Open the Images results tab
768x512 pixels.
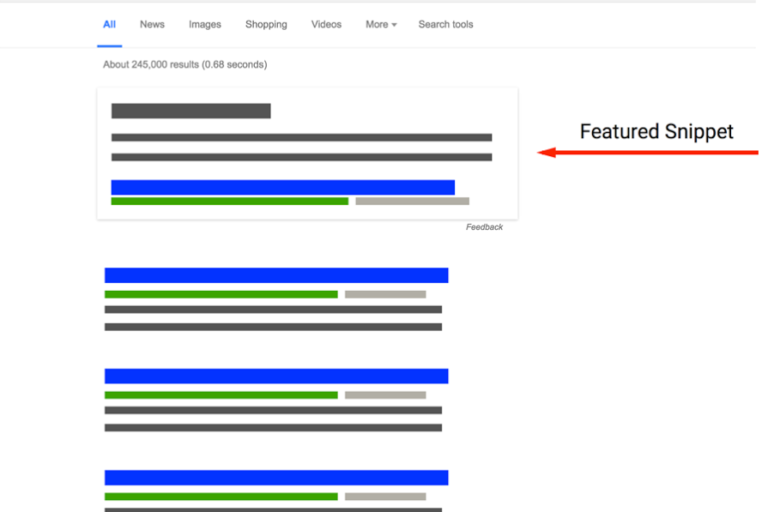point(205,24)
